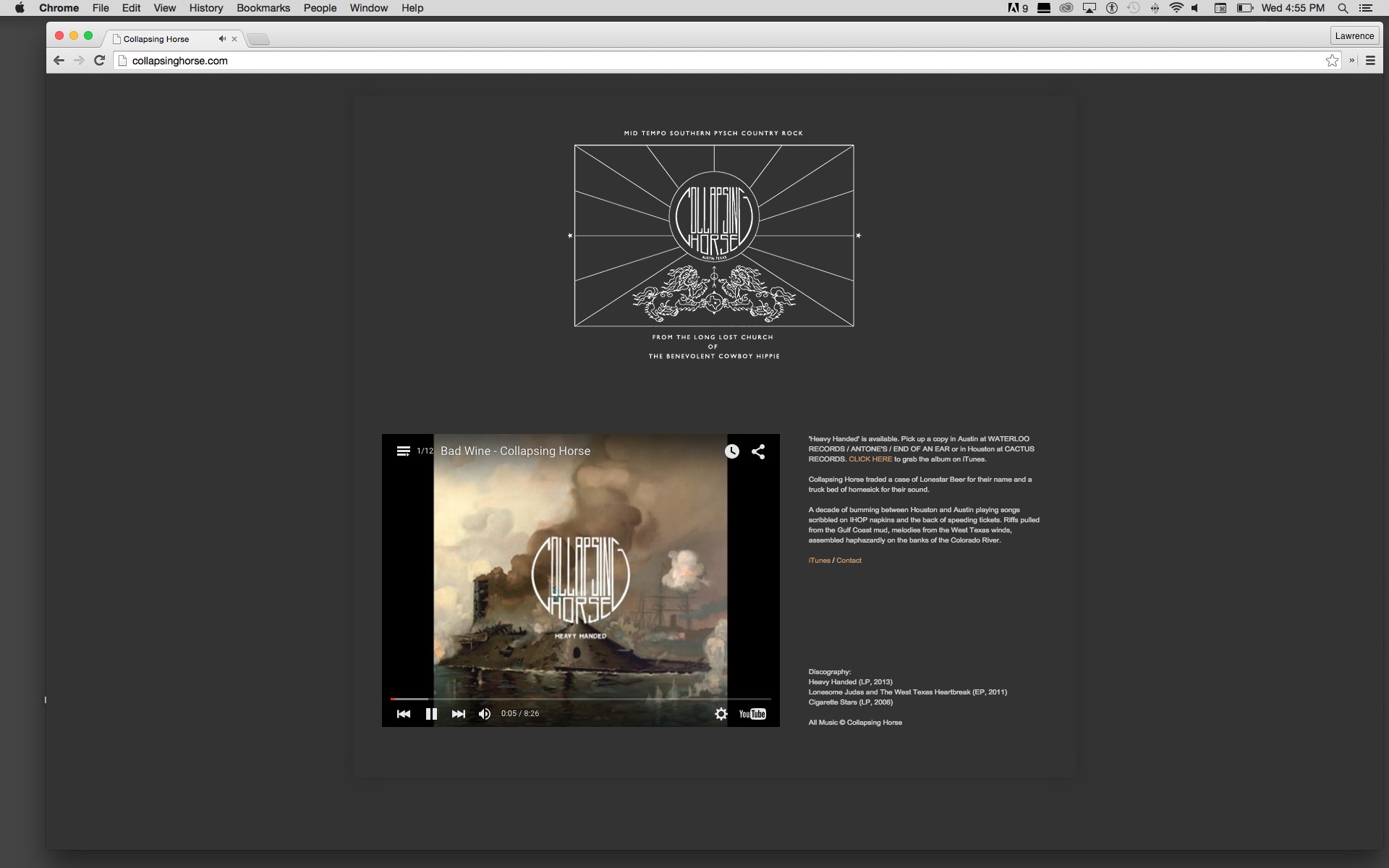Open macOS Spotlight search icon
The height and width of the screenshot is (868, 1389).
[1343, 8]
